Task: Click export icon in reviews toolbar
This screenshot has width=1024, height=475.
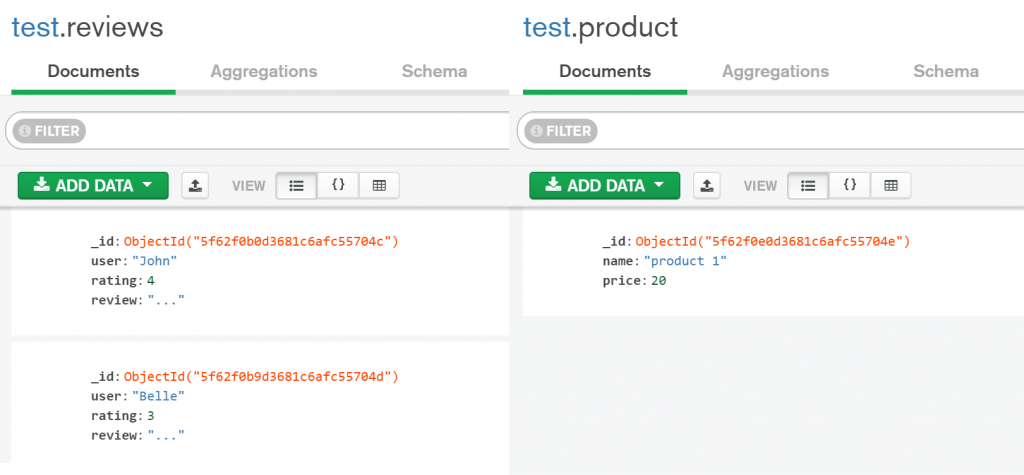Action: (x=196, y=185)
